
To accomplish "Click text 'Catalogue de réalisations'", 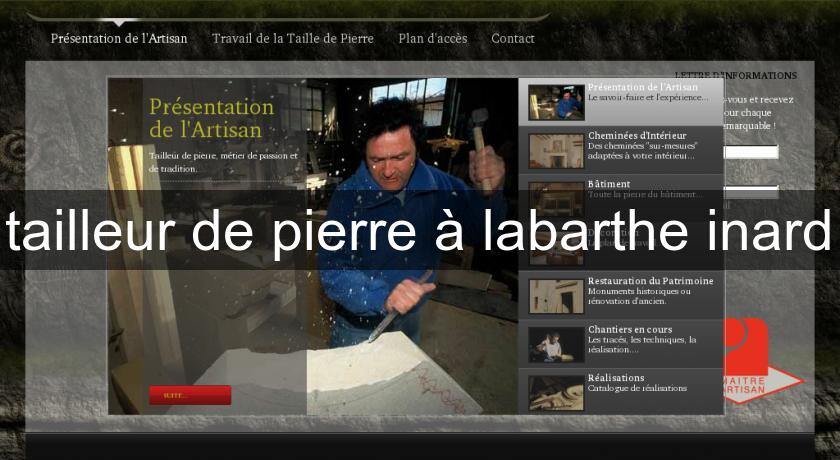I will 637,388.
